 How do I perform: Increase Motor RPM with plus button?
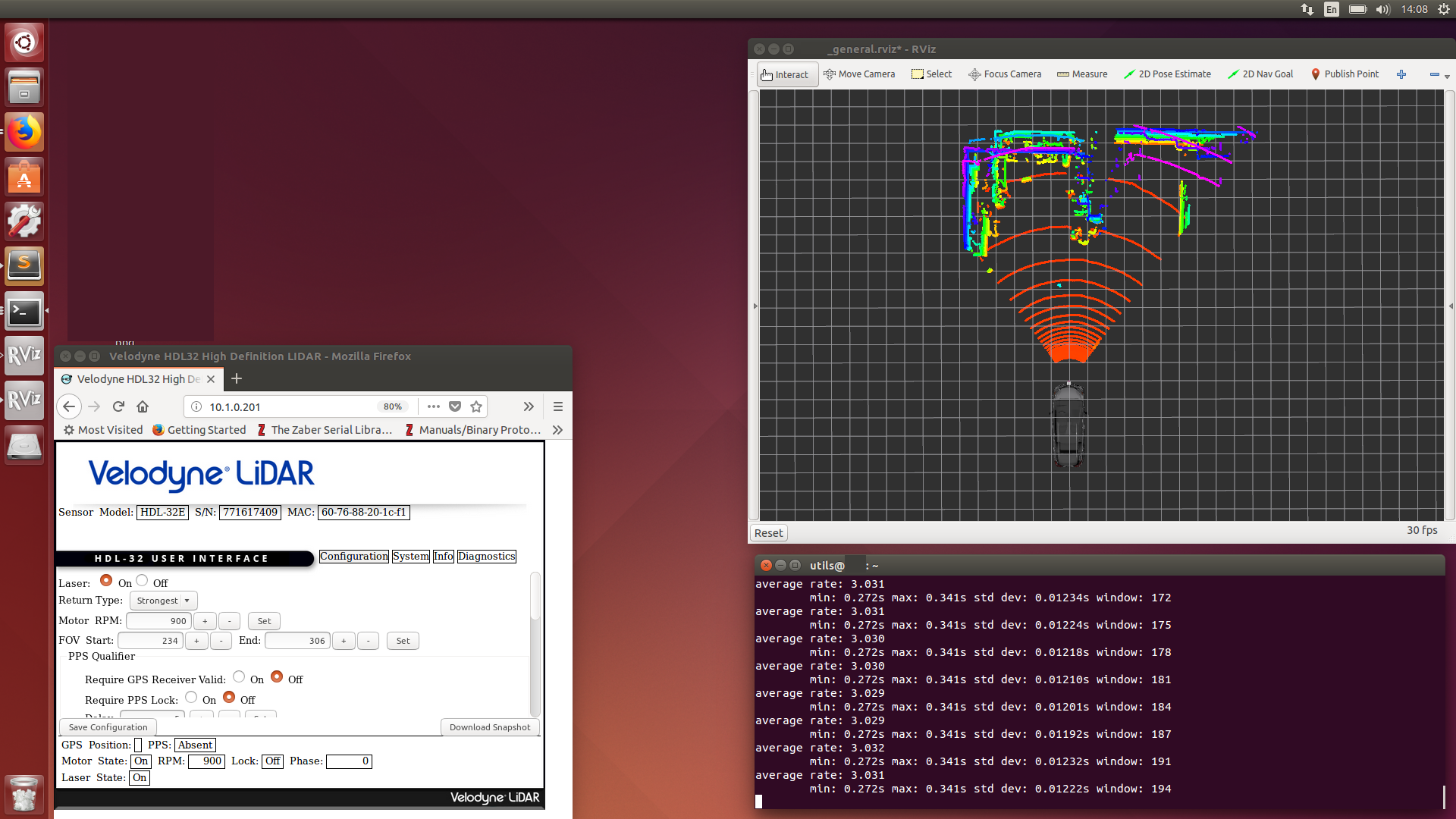coord(205,621)
